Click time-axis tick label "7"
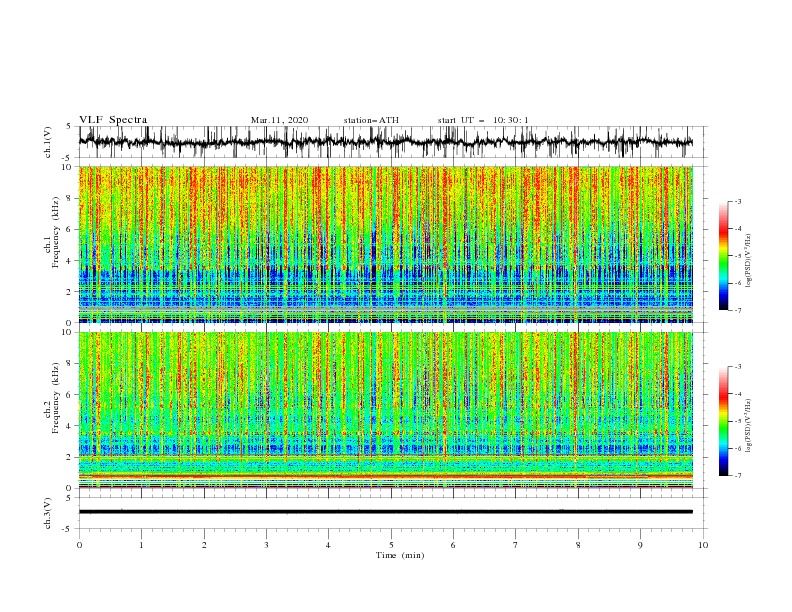This screenshot has width=792, height=612. tap(516, 545)
